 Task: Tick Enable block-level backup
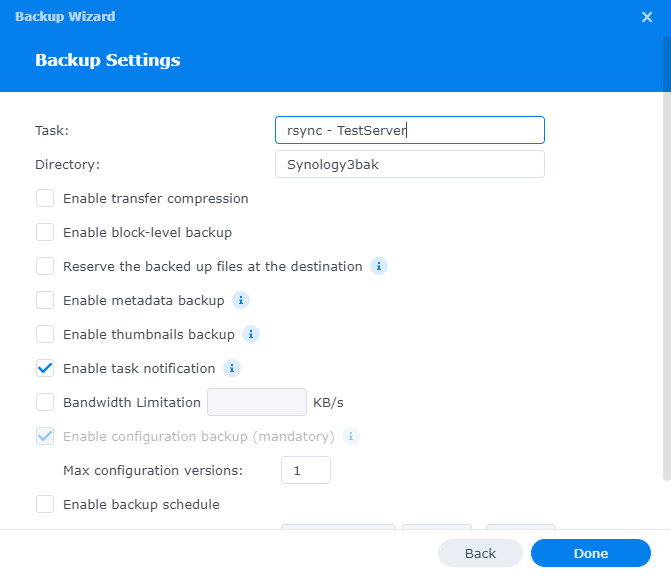[x=45, y=232]
